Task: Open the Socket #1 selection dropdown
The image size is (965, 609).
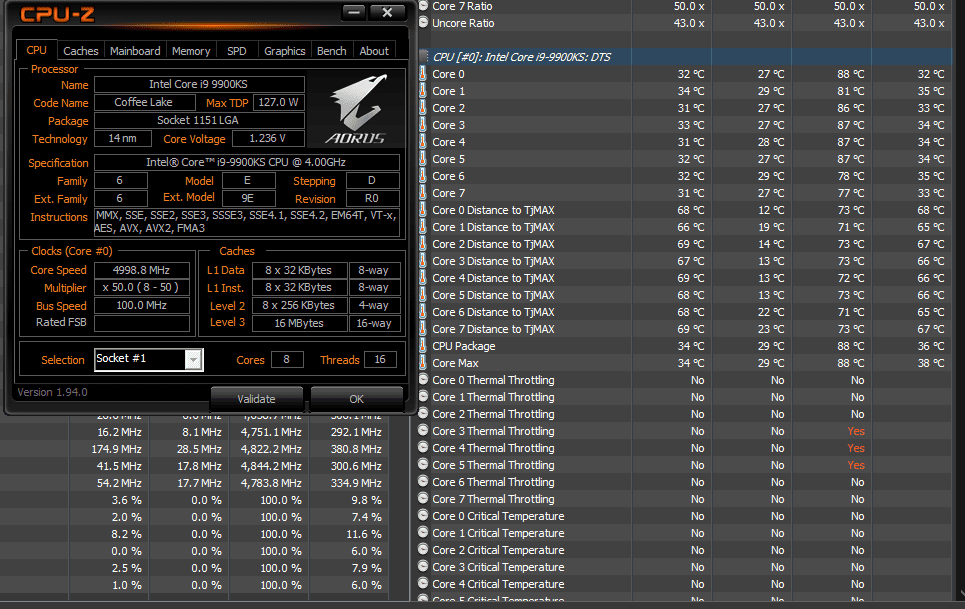Action: click(193, 359)
